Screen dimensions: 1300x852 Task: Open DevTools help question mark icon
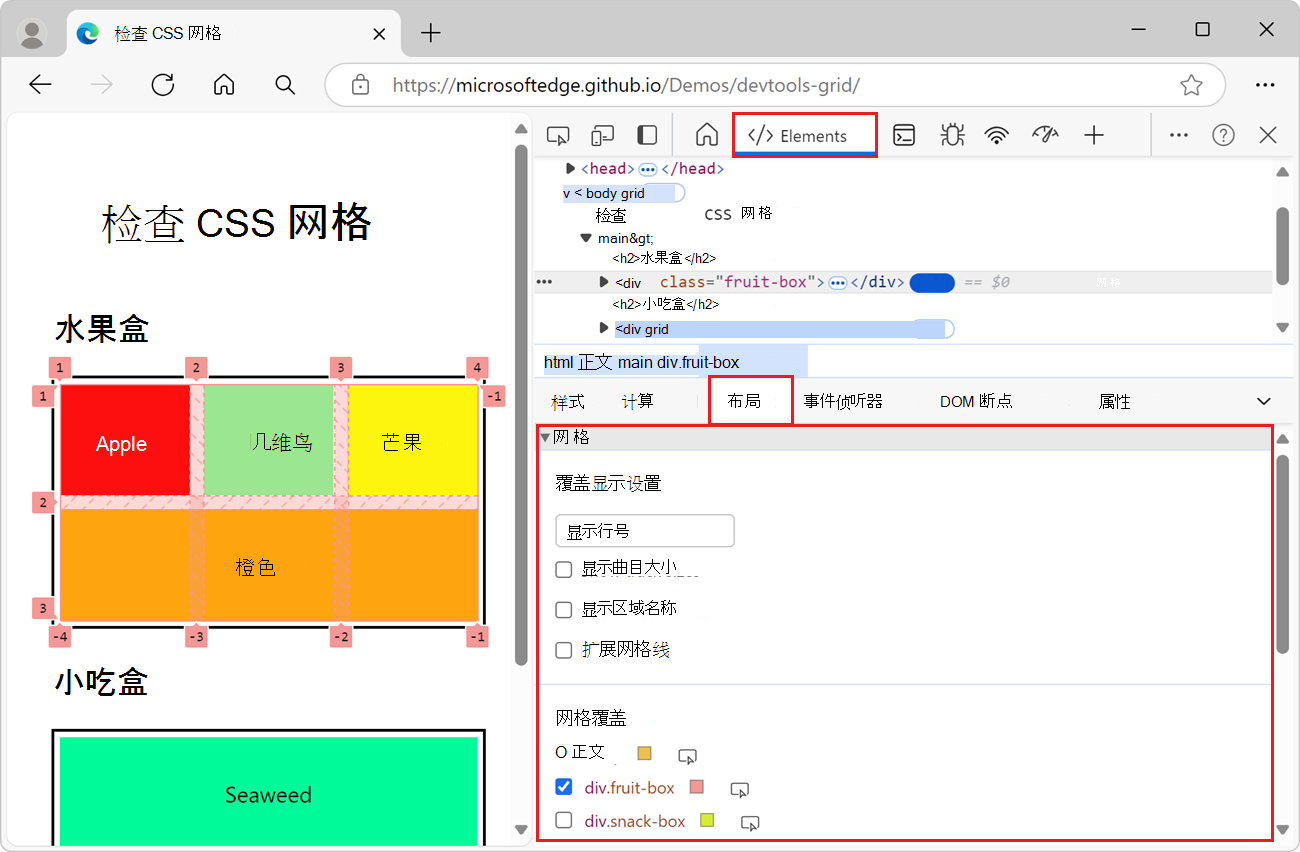(x=1223, y=136)
